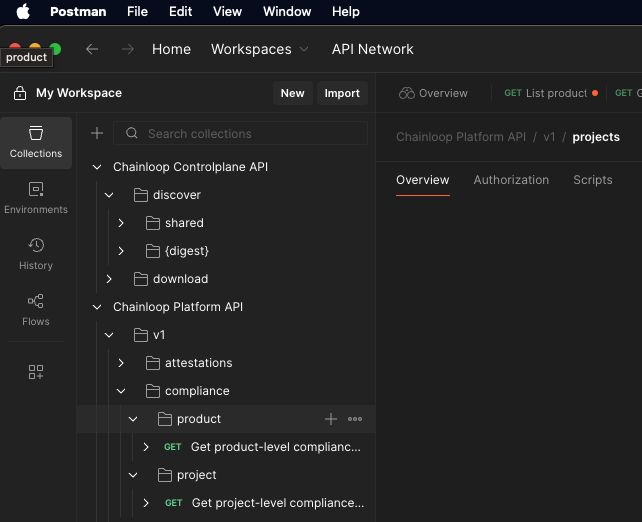Select the Authorization tab
642x522 pixels.
(x=511, y=180)
